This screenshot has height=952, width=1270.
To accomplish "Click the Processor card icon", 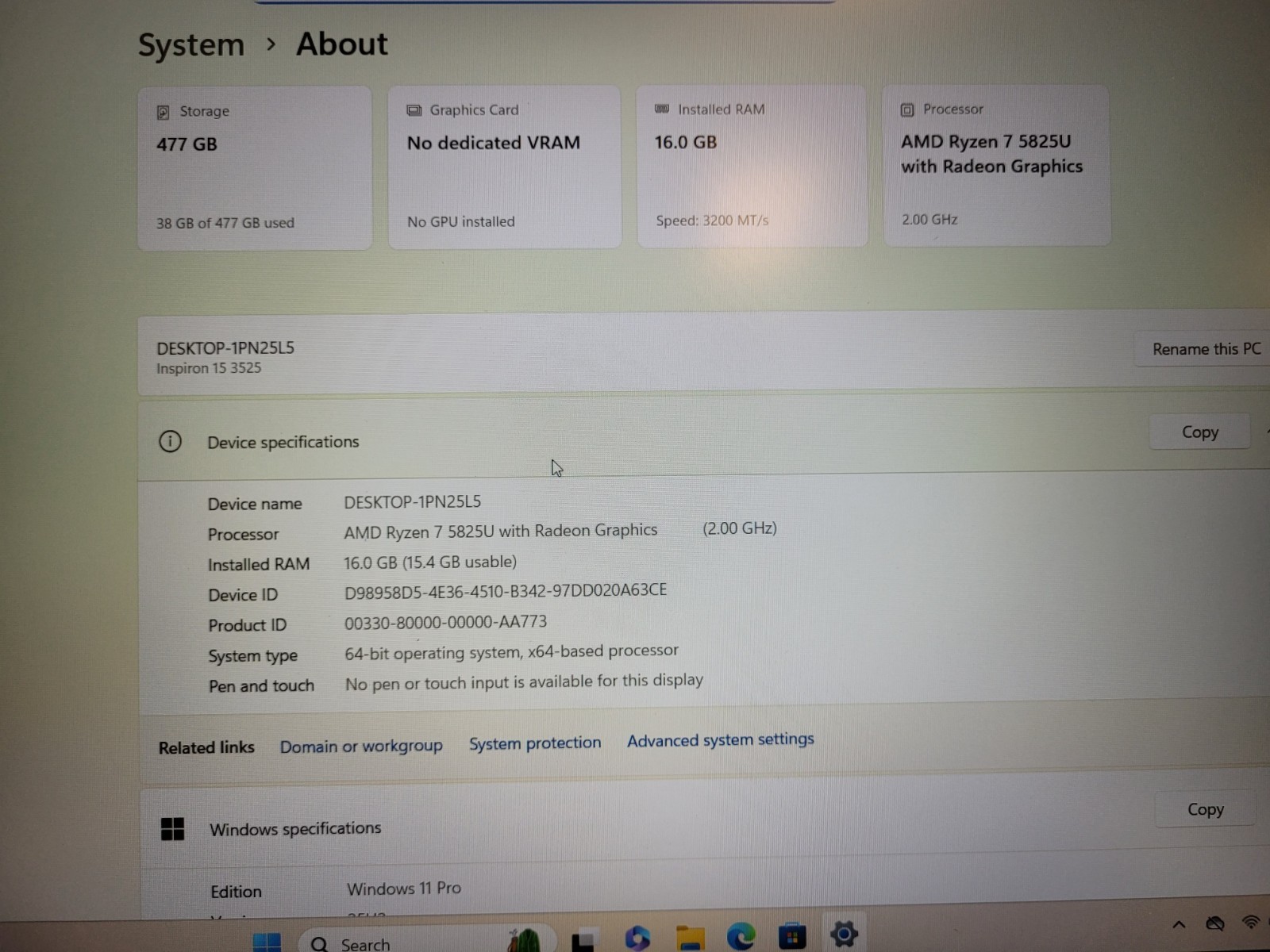I will (907, 109).
